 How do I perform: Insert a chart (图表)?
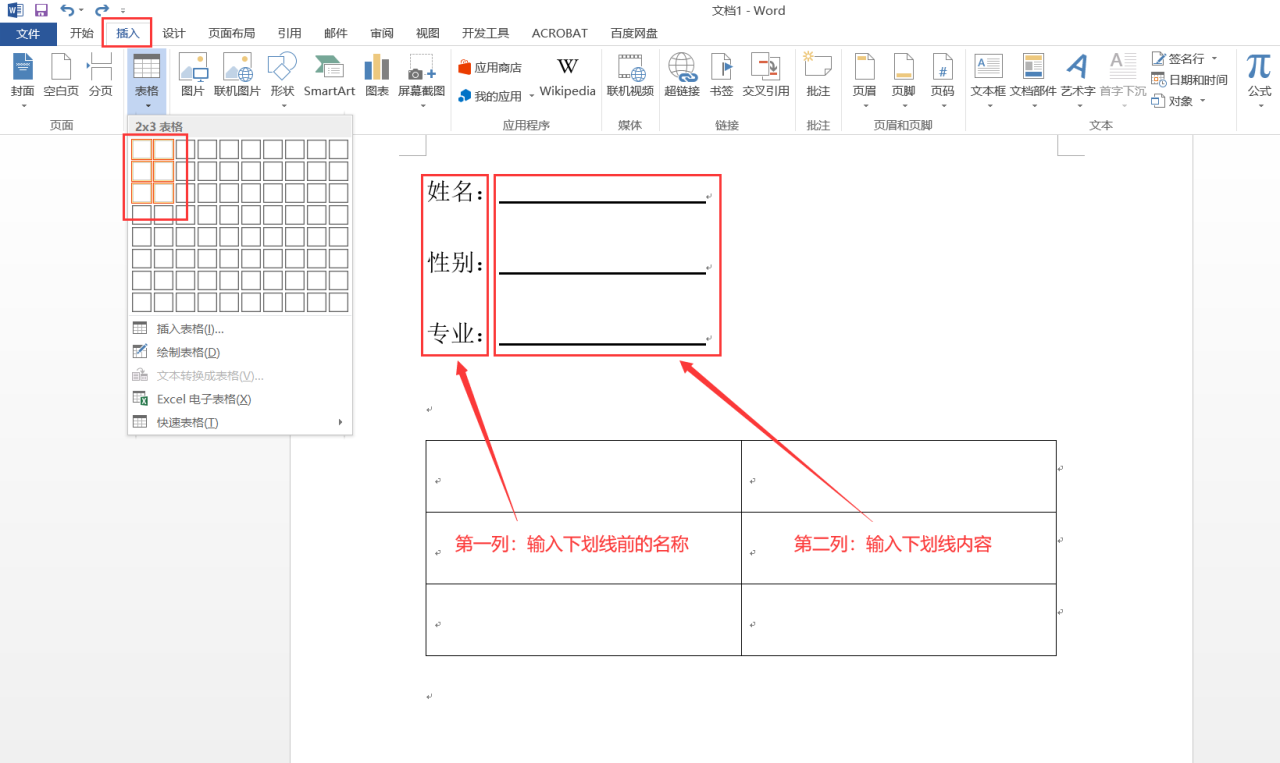pyautogui.click(x=377, y=77)
